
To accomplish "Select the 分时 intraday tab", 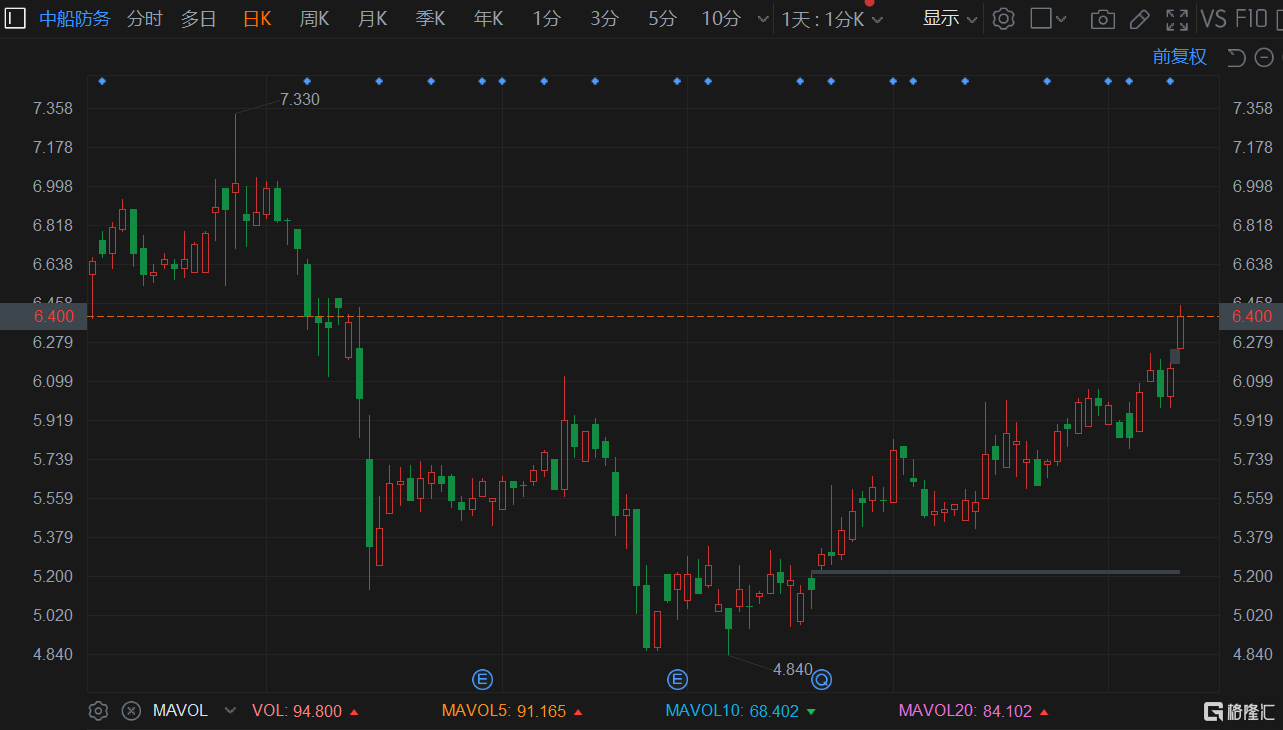I will (x=144, y=19).
